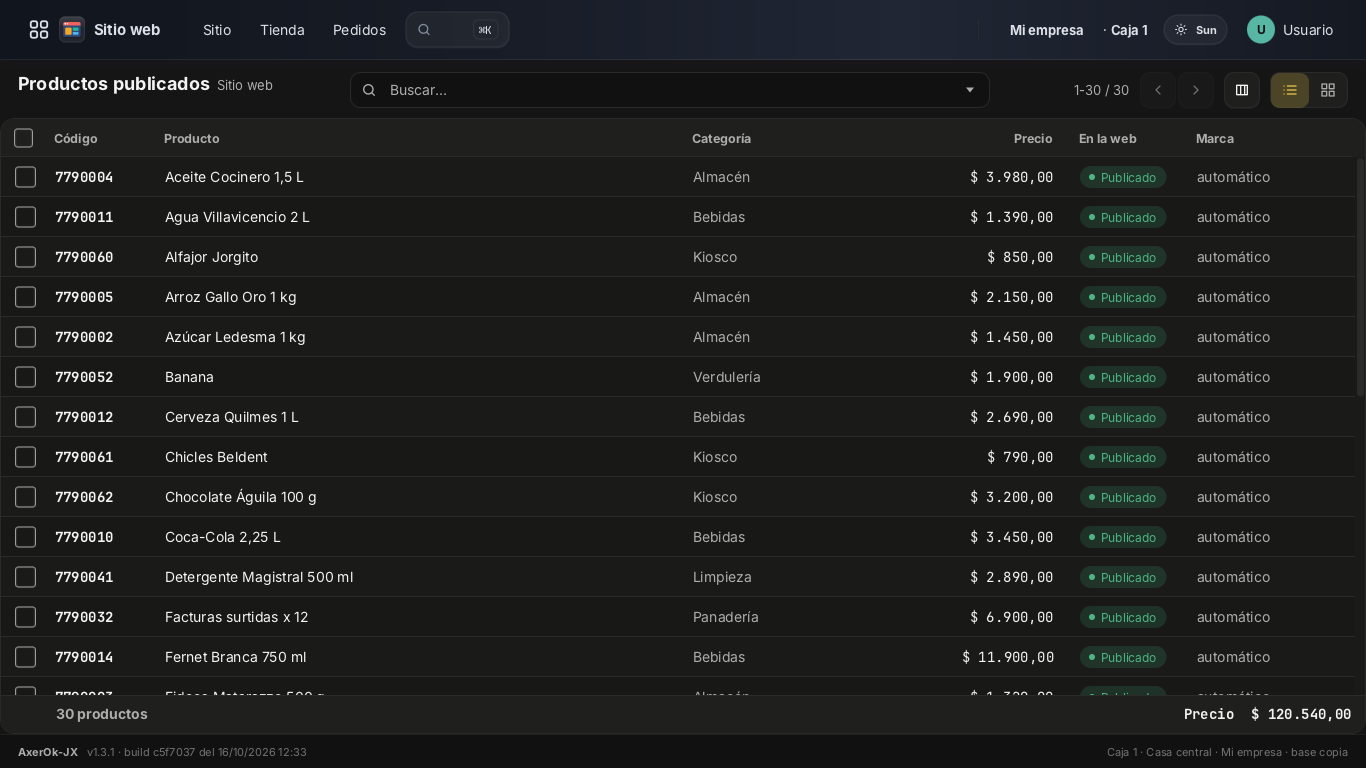
Task: Open the Pedidos menu
Action: pyautogui.click(x=359, y=30)
